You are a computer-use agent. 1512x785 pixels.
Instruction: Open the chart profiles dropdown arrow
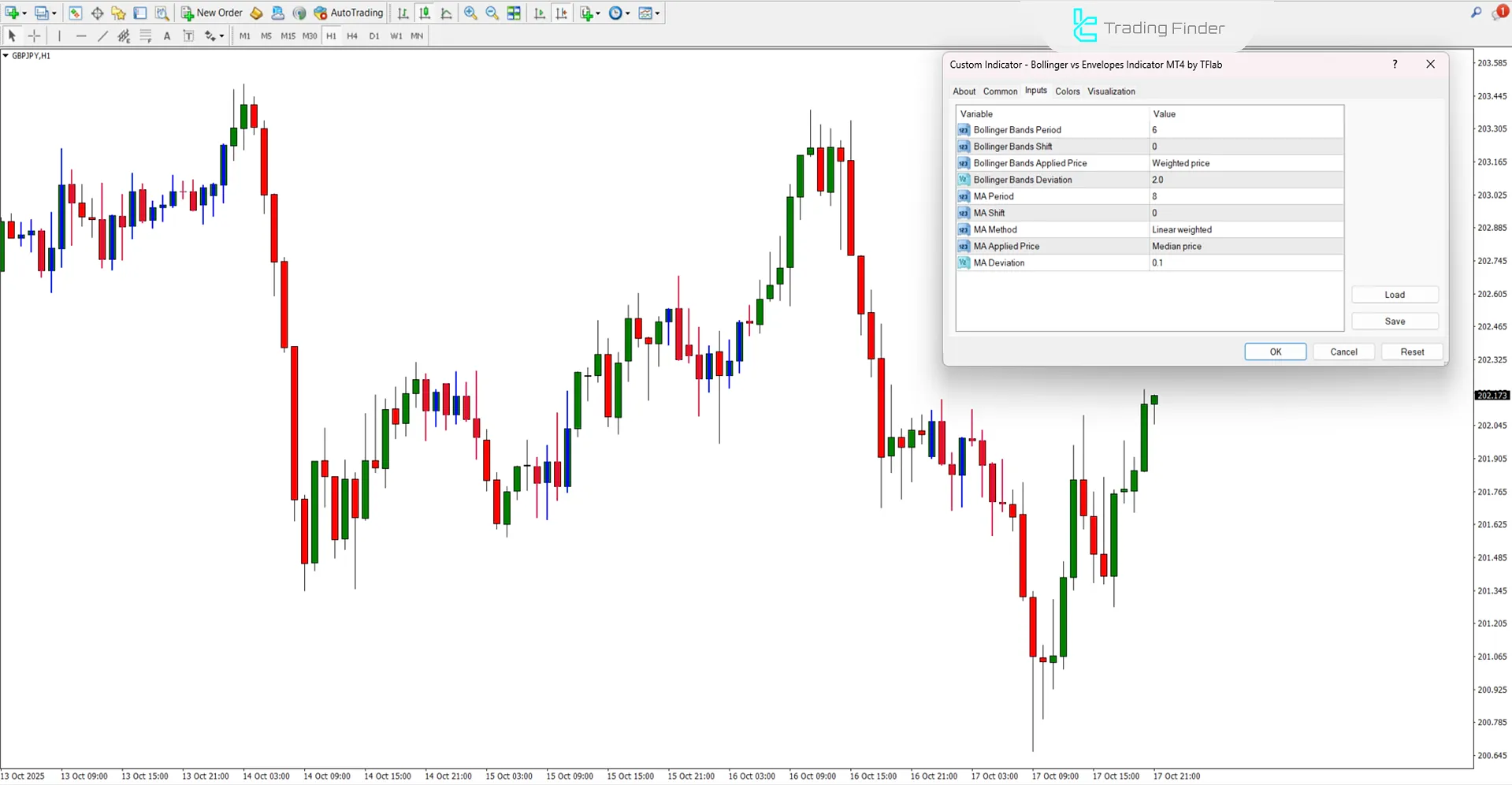[x=54, y=13]
